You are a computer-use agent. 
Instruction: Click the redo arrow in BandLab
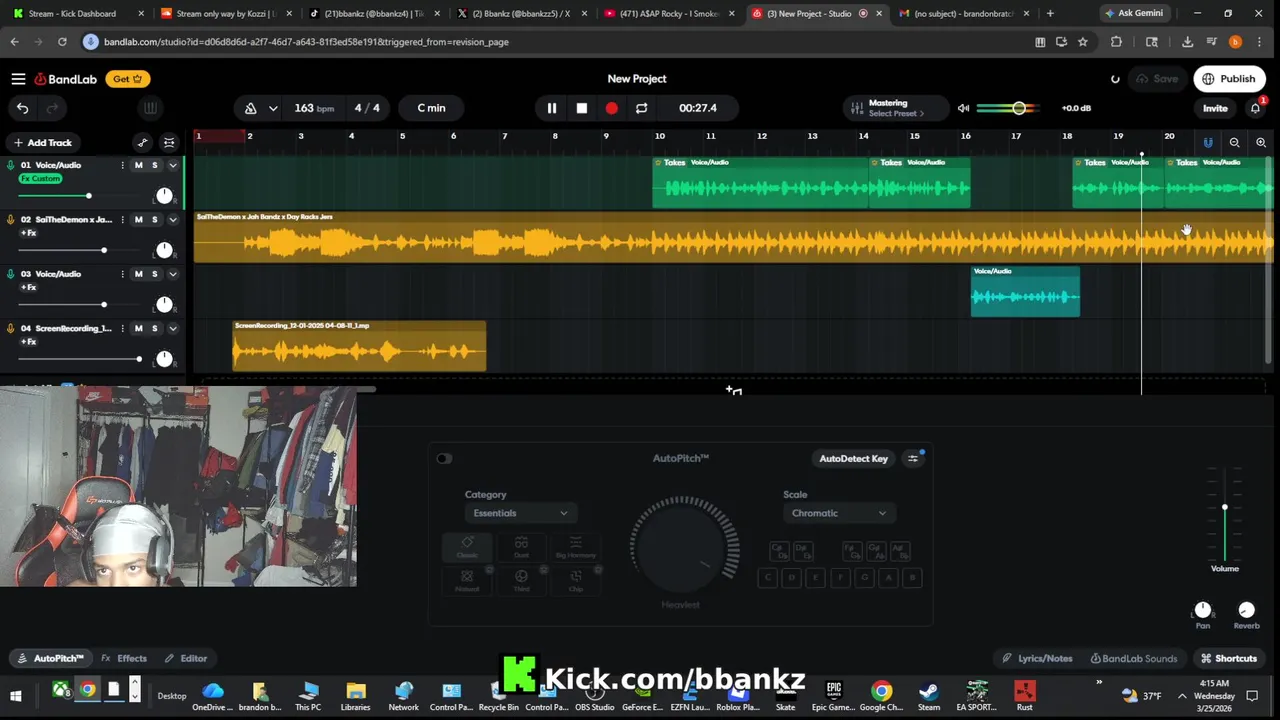52,108
